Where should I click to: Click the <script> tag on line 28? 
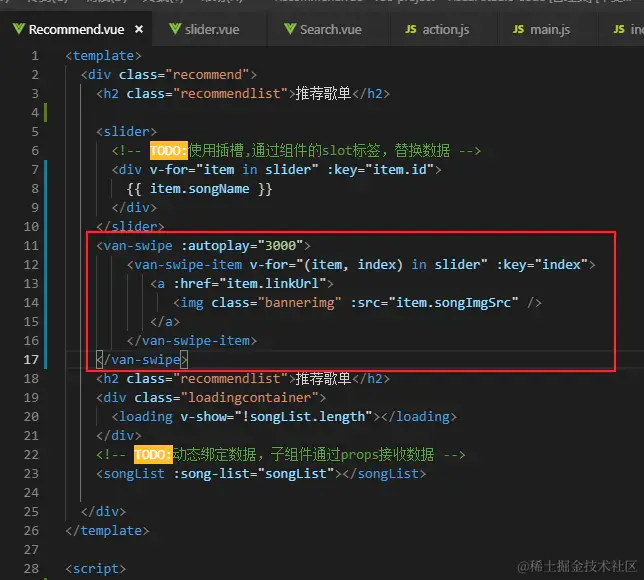click(x=96, y=569)
